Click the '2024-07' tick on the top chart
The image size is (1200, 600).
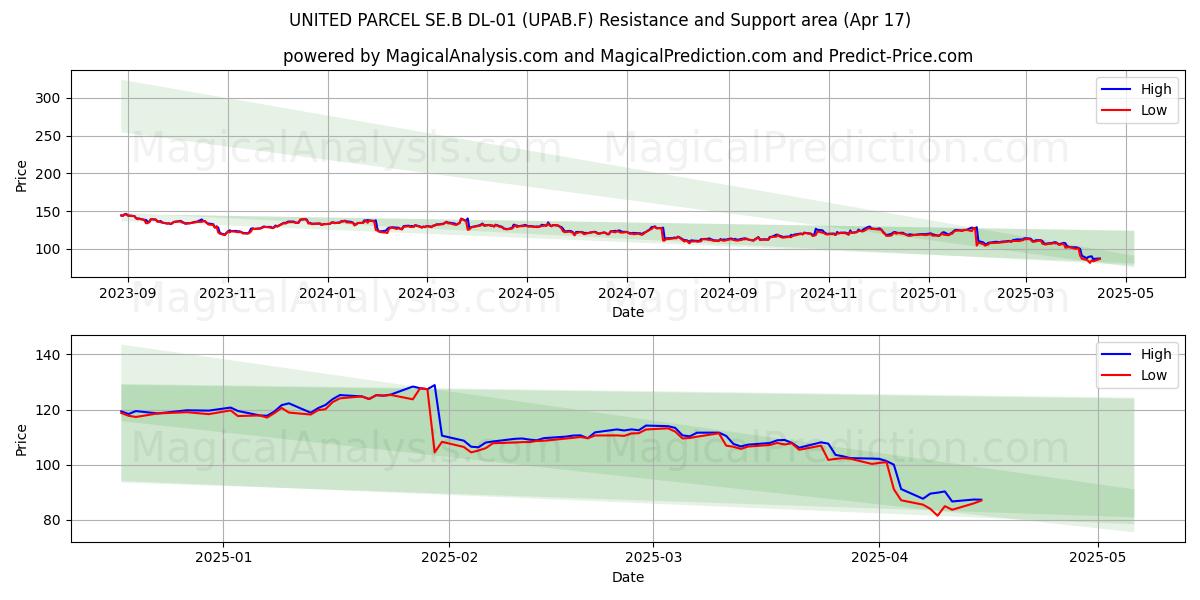pos(626,294)
